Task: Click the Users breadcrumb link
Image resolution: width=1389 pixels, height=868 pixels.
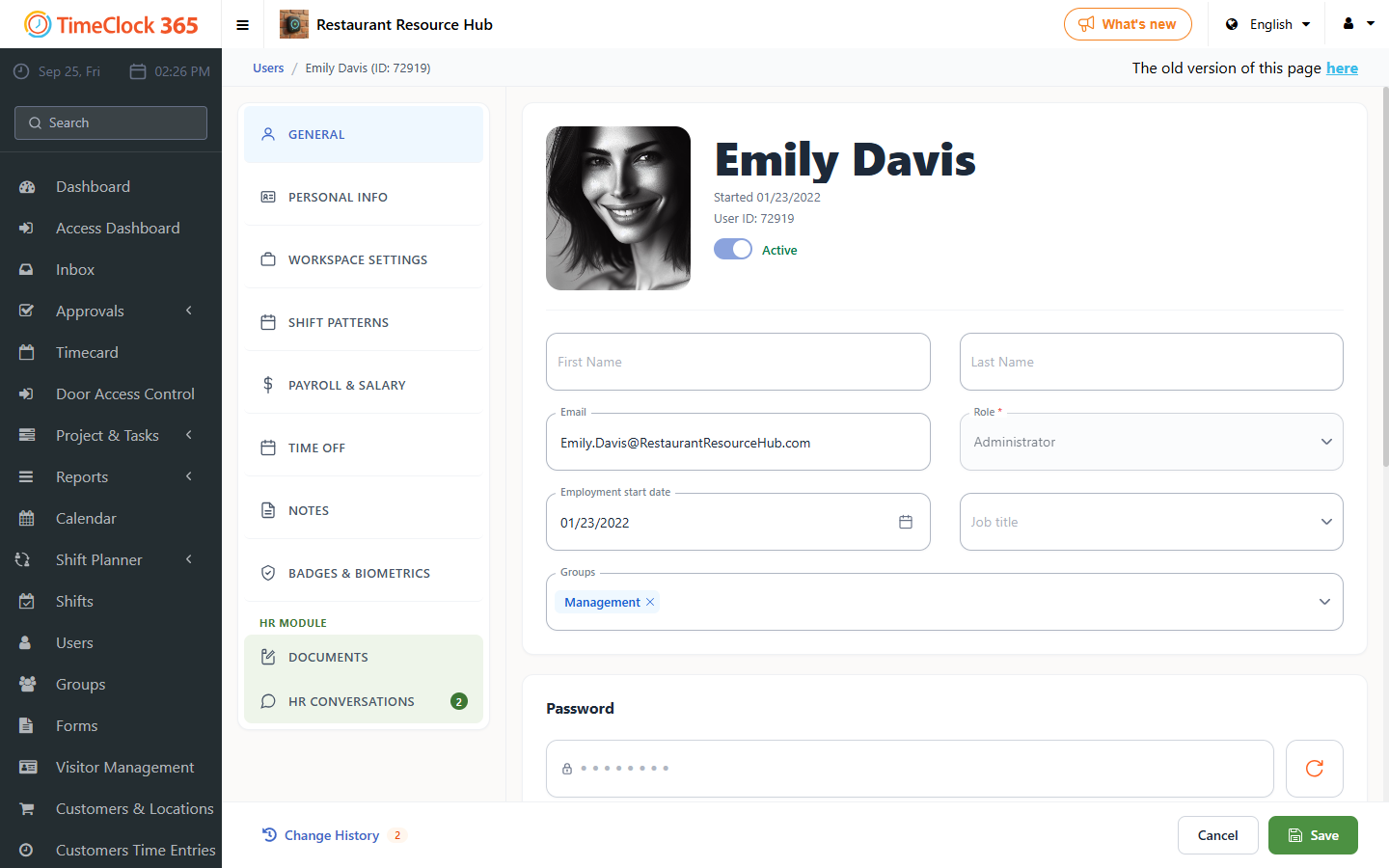Action: coord(268,68)
